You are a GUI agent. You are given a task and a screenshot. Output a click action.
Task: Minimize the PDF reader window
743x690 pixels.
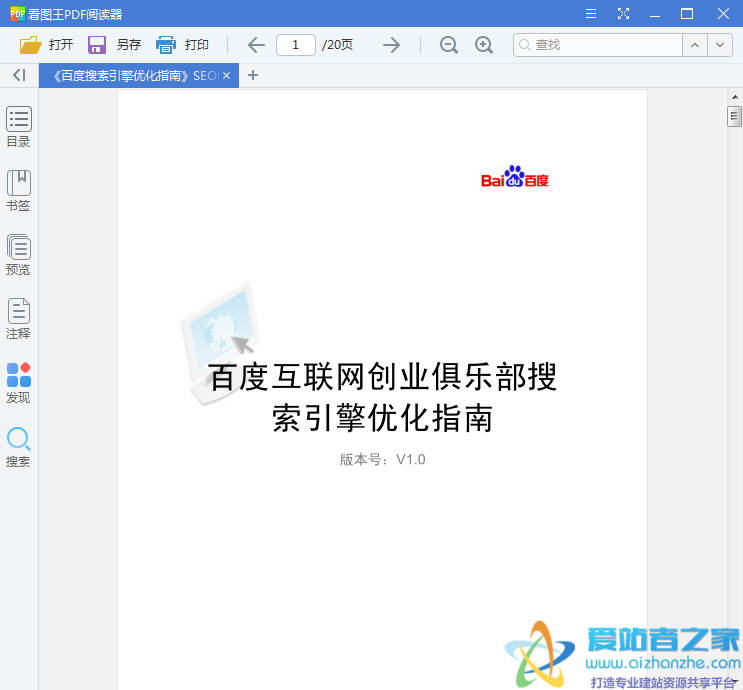(x=655, y=14)
